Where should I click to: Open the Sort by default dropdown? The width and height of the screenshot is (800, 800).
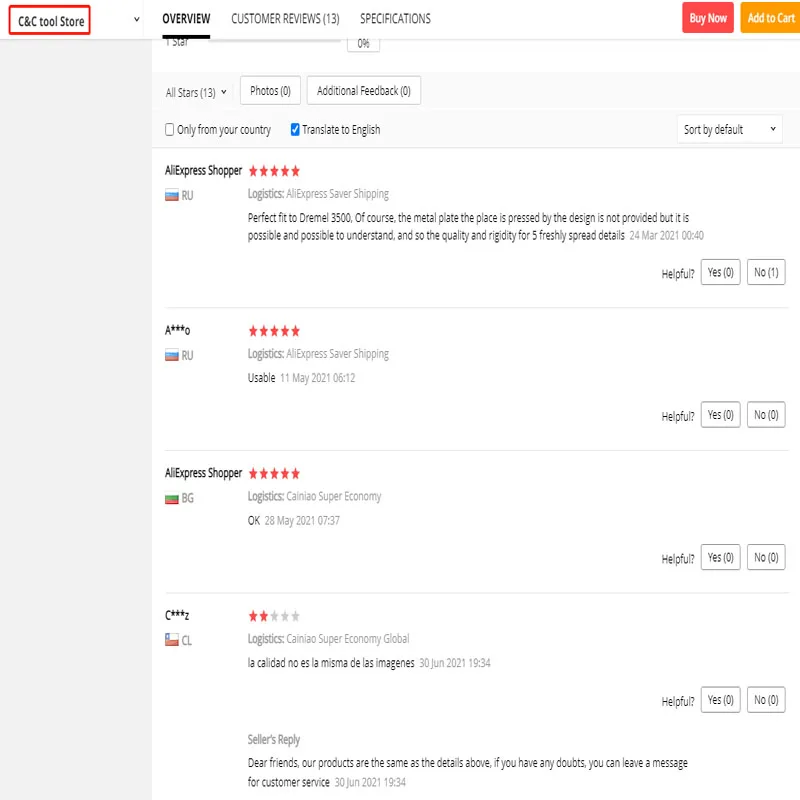[x=729, y=130]
